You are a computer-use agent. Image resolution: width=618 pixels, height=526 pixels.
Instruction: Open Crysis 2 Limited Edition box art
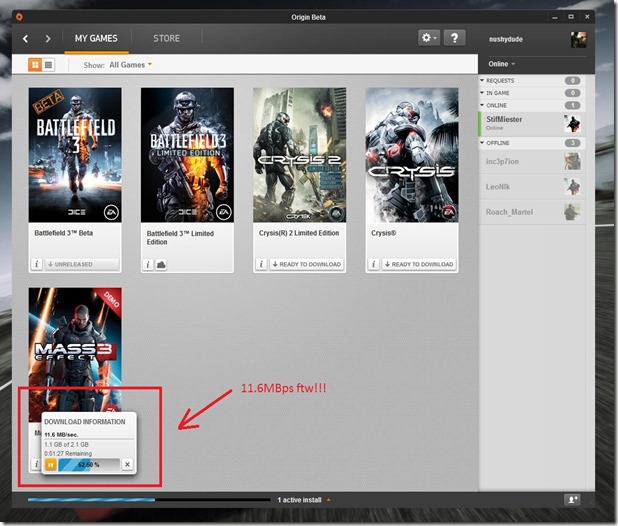tap(300, 155)
